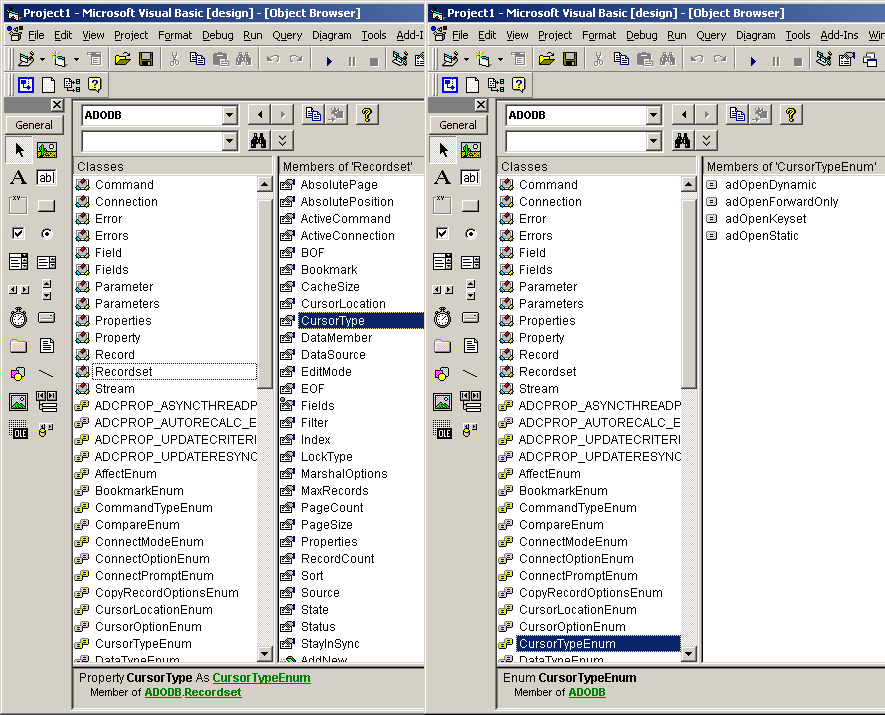The width and height of the screenshot is (885, 715).
Task: Open Add Form dropdown arrow in right window
Action: (500, 59)
